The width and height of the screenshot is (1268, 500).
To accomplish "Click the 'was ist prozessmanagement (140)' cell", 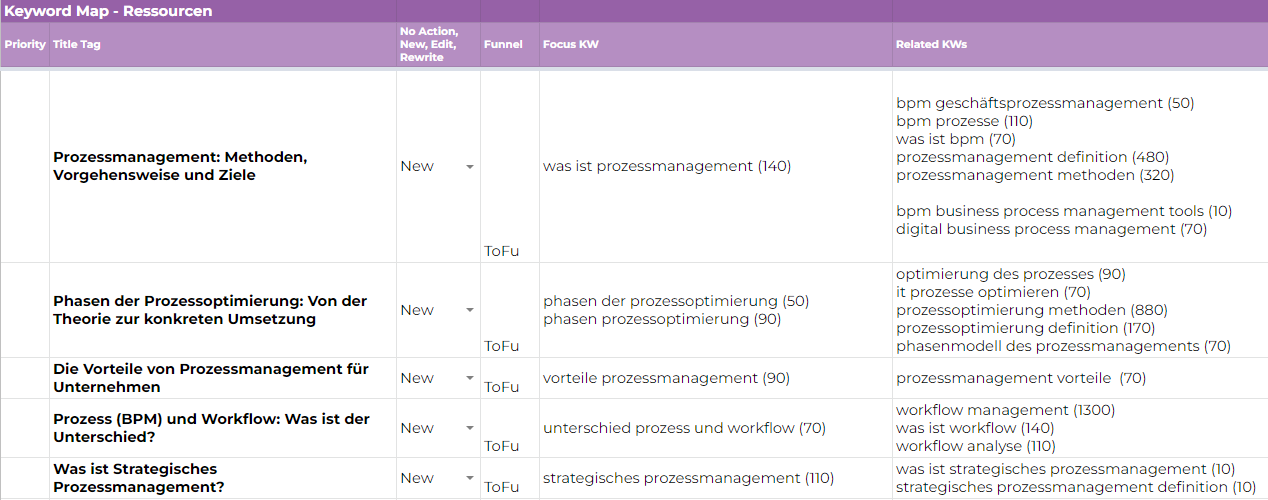I will point(667,166).
